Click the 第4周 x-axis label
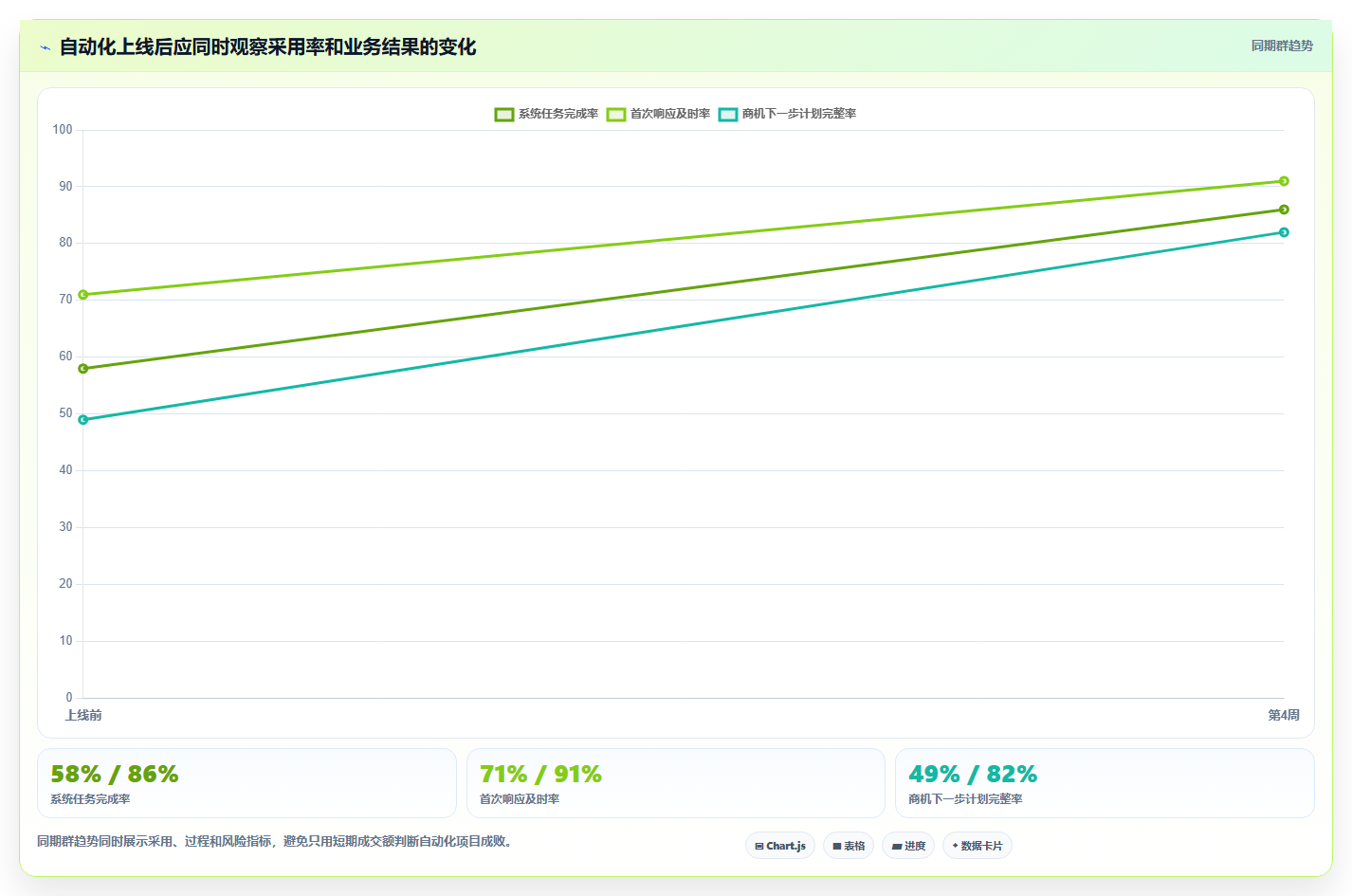 tap(1284, 716)
